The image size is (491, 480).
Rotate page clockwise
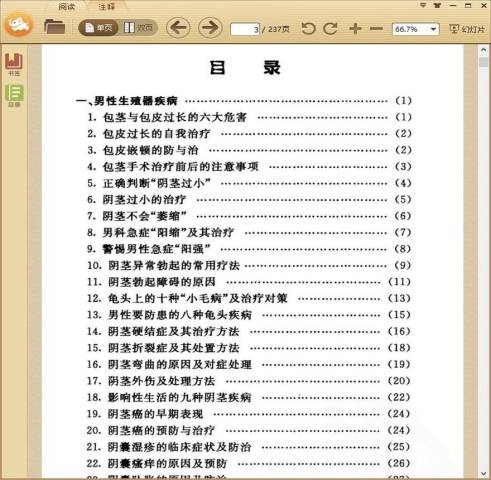click(x=330, y=28)
